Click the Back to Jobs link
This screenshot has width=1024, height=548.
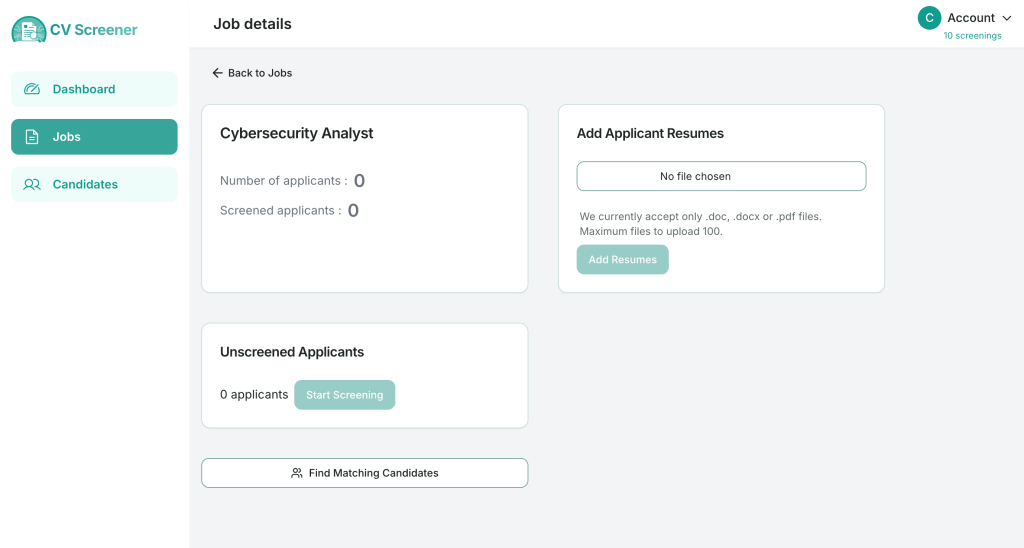[x=259, y=73]
